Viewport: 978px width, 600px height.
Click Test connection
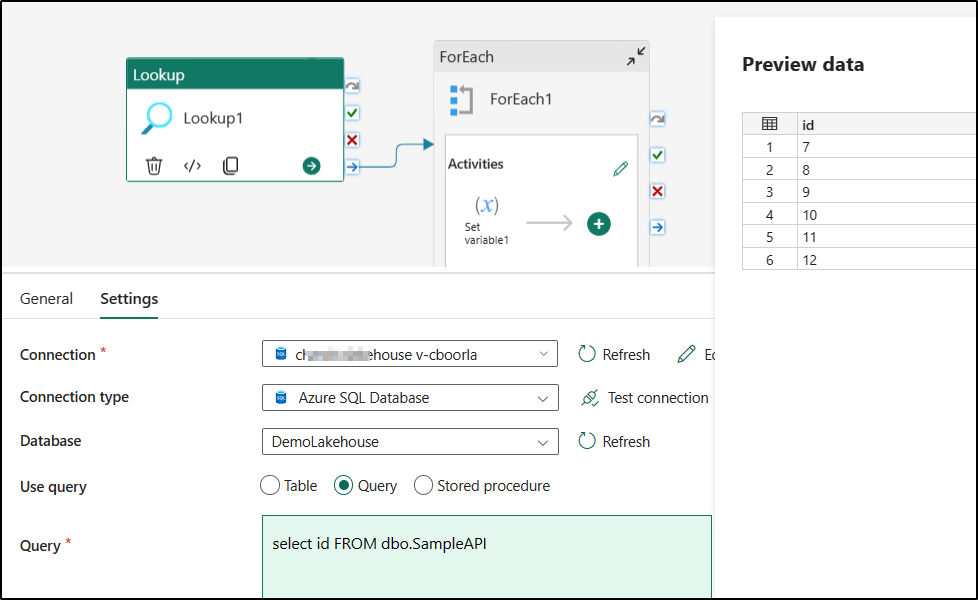(644, 398)
